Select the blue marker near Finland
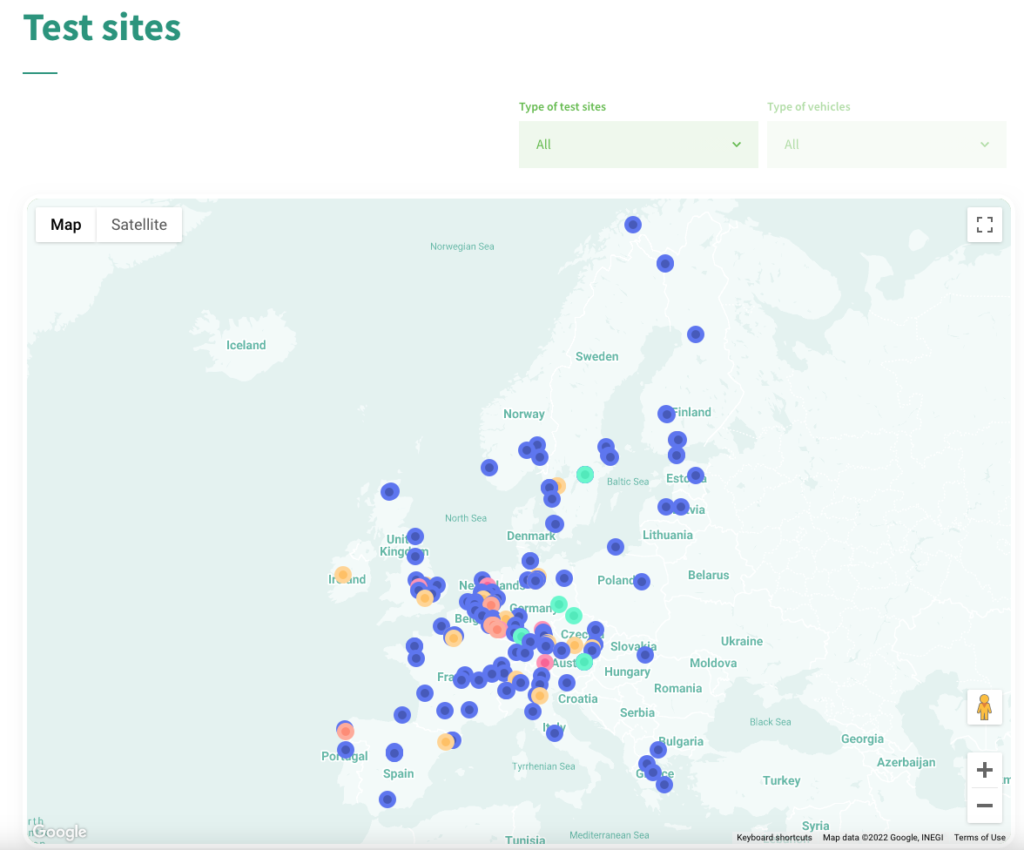The image size is (1024, 850). coord(666,412)
